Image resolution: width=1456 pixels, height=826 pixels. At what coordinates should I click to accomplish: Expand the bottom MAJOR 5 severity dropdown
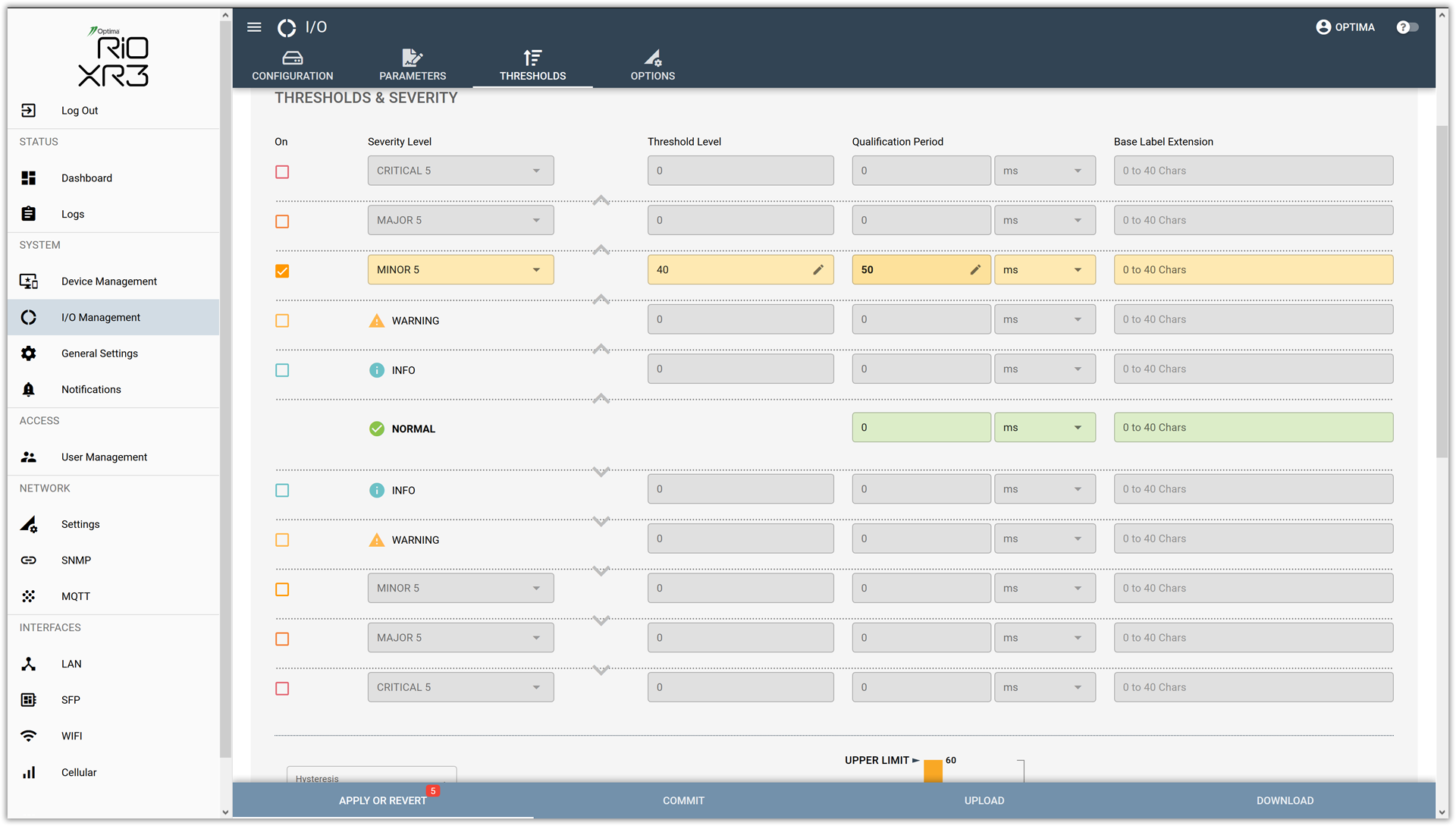tap(460, 638)
